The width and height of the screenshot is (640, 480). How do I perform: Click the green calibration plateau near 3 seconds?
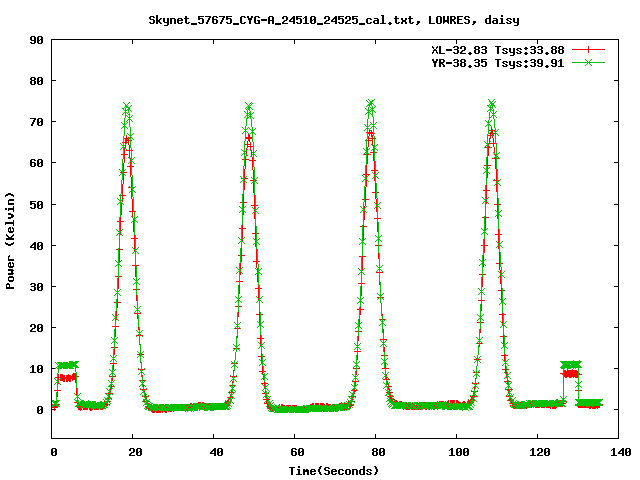click(67, 365)
